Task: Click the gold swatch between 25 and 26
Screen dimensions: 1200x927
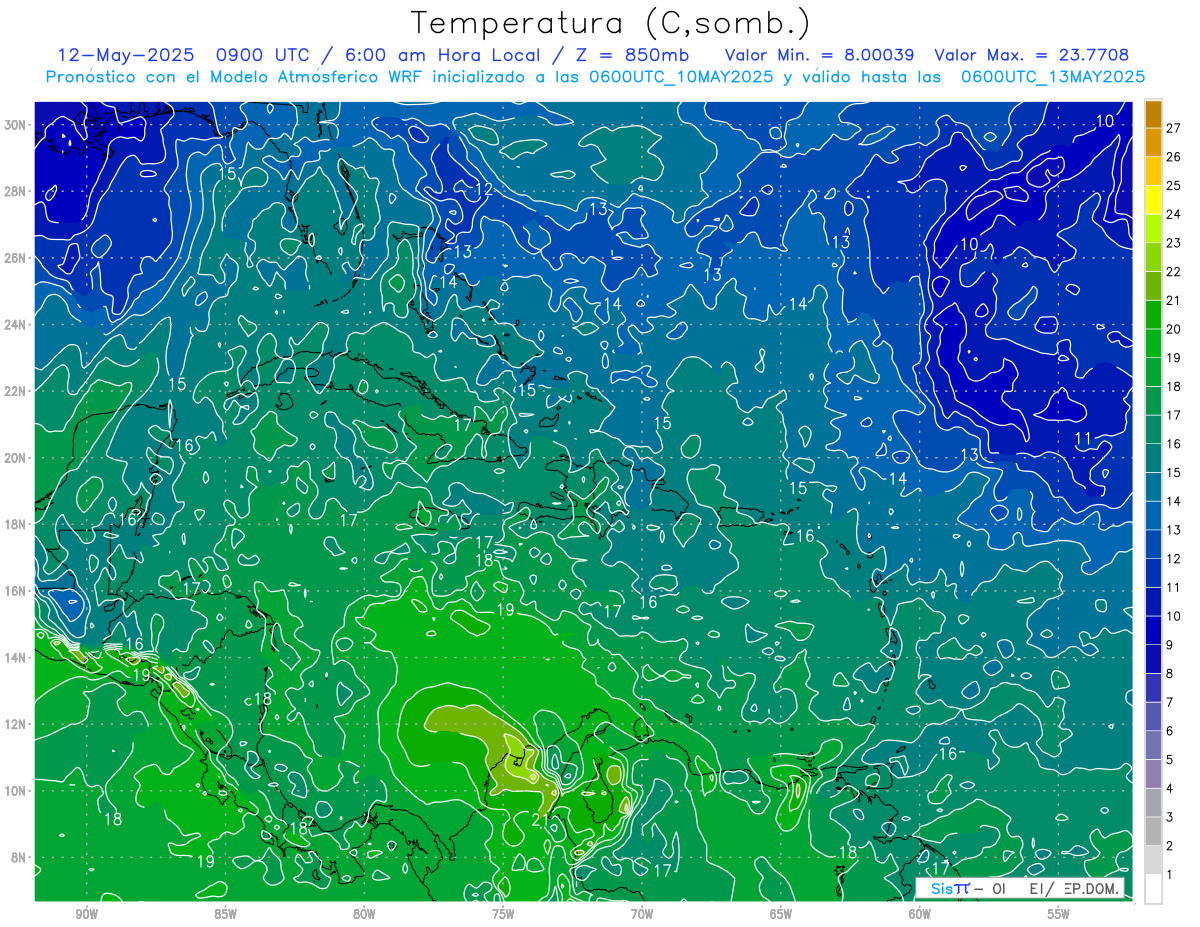Action: click(x=1153, y=171)
